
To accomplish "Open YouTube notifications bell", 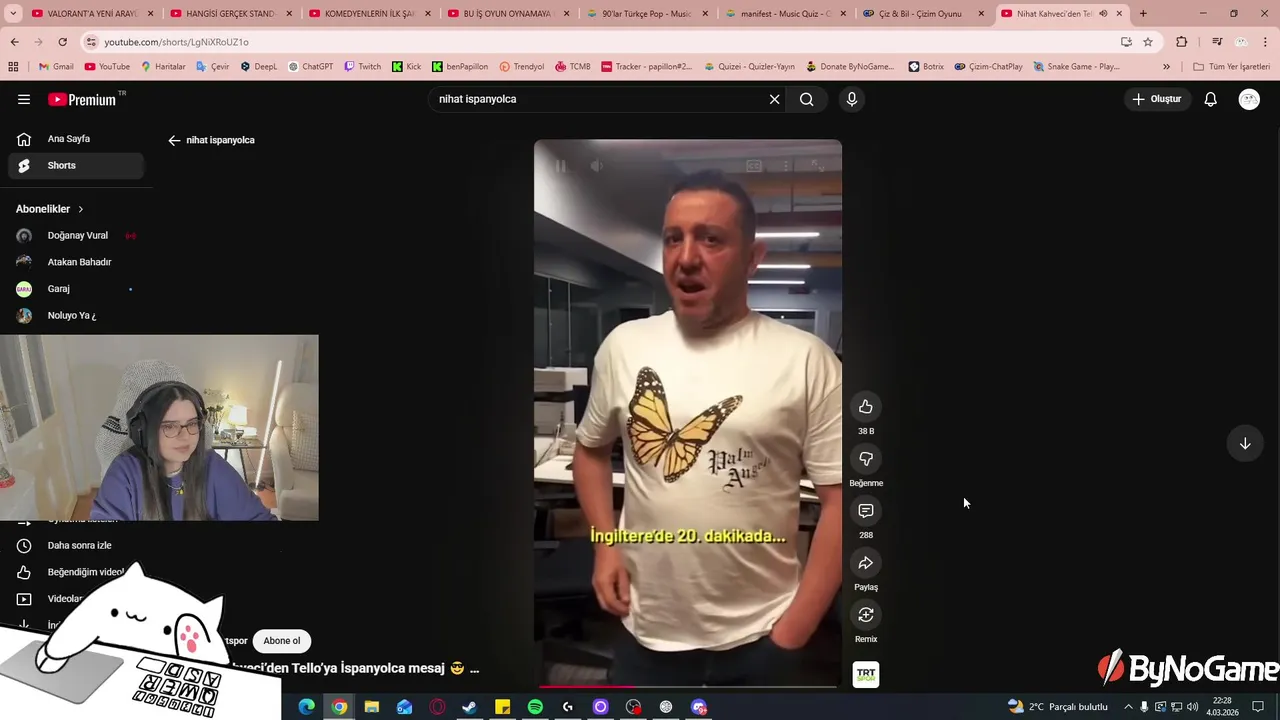I will [1210, 99].
